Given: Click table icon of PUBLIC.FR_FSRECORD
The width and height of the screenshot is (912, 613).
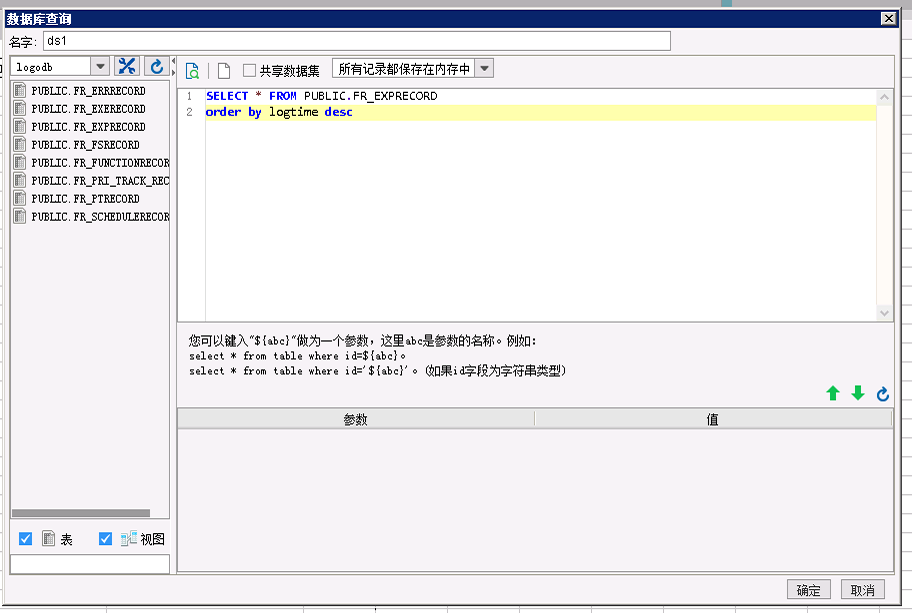Looking at the screenshot, I should 20,144.
